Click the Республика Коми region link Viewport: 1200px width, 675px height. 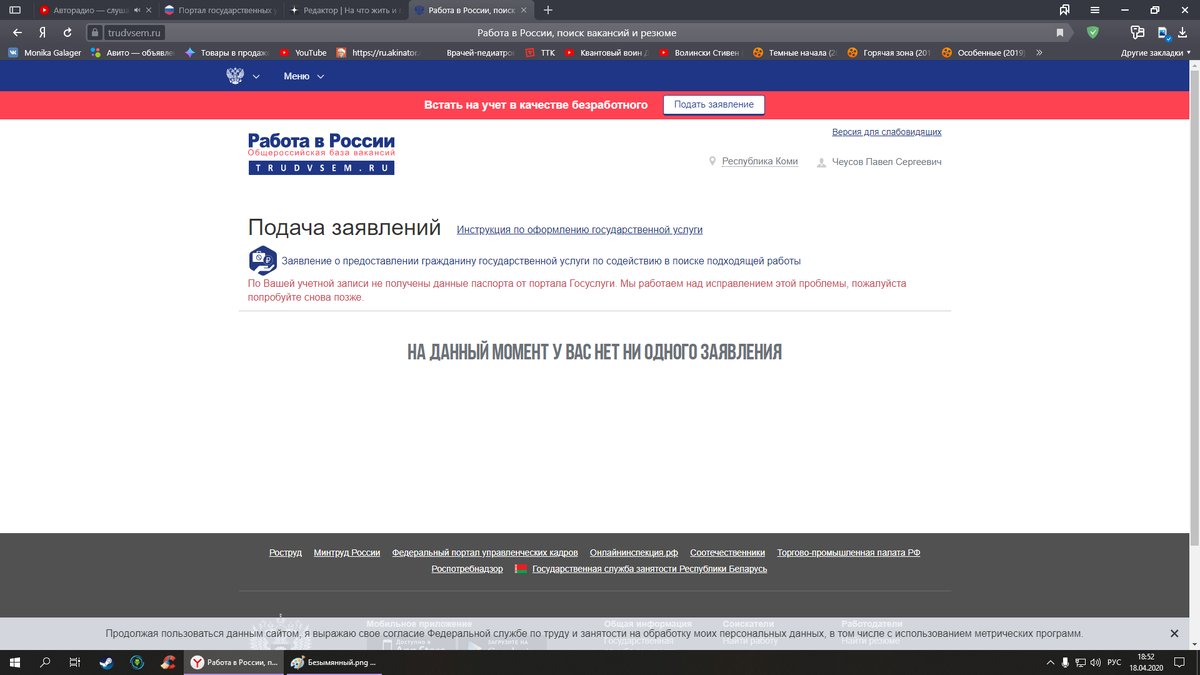(x=760, y=161)
